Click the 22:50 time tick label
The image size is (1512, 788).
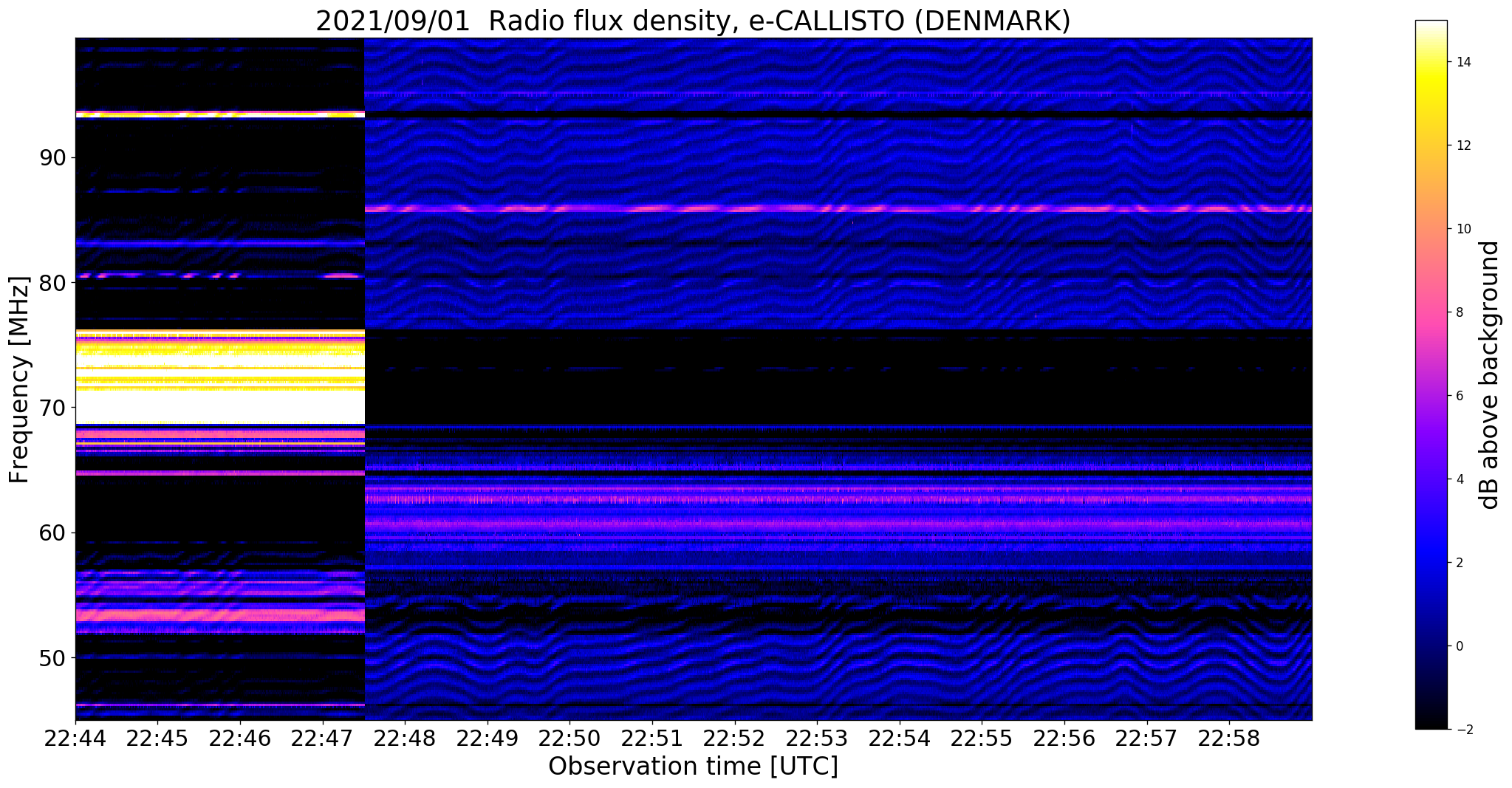pyautogui.click(x=569, y=739)
